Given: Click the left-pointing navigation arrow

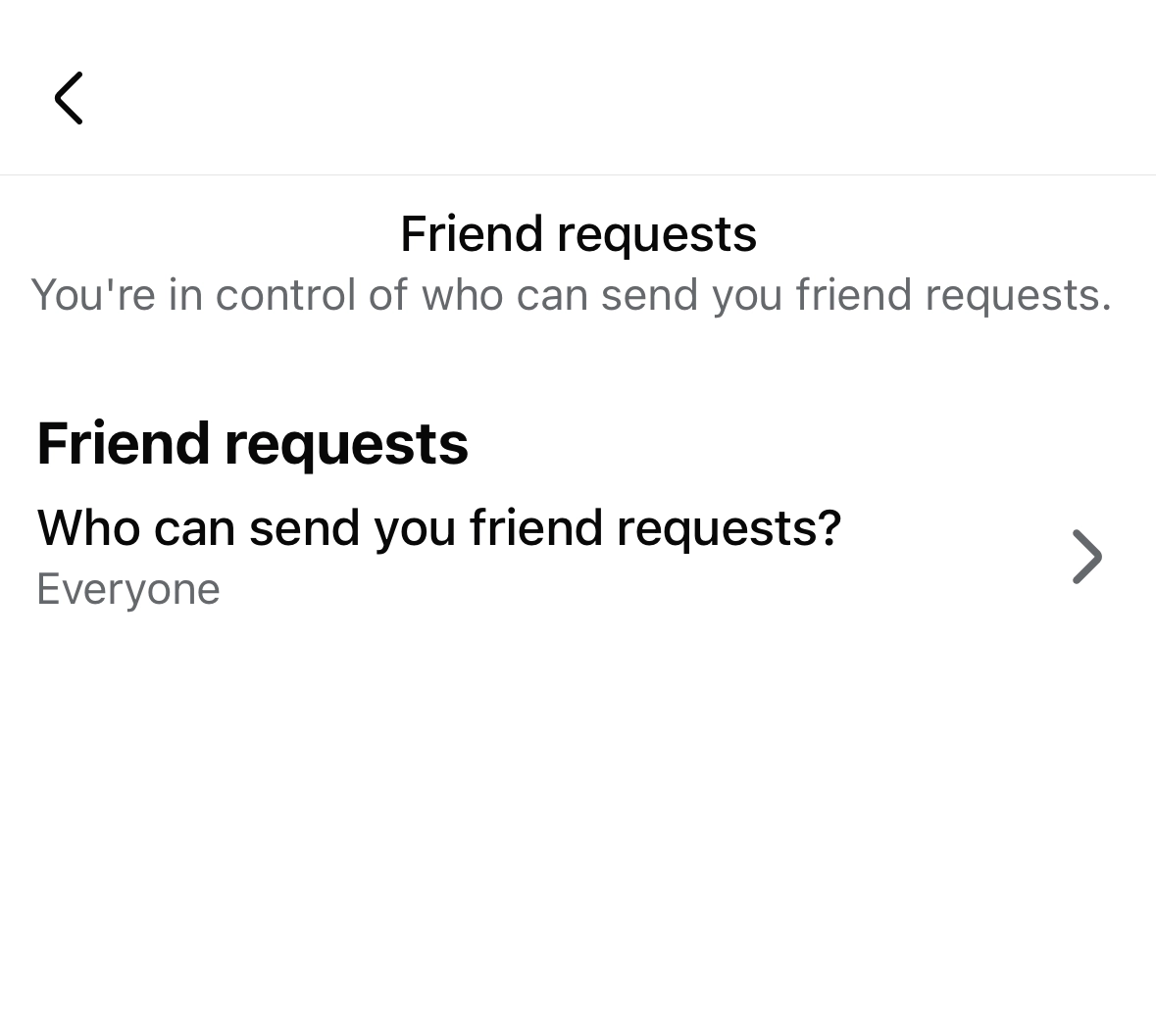Looking at the screenshot, I should (x=69, y=98).
